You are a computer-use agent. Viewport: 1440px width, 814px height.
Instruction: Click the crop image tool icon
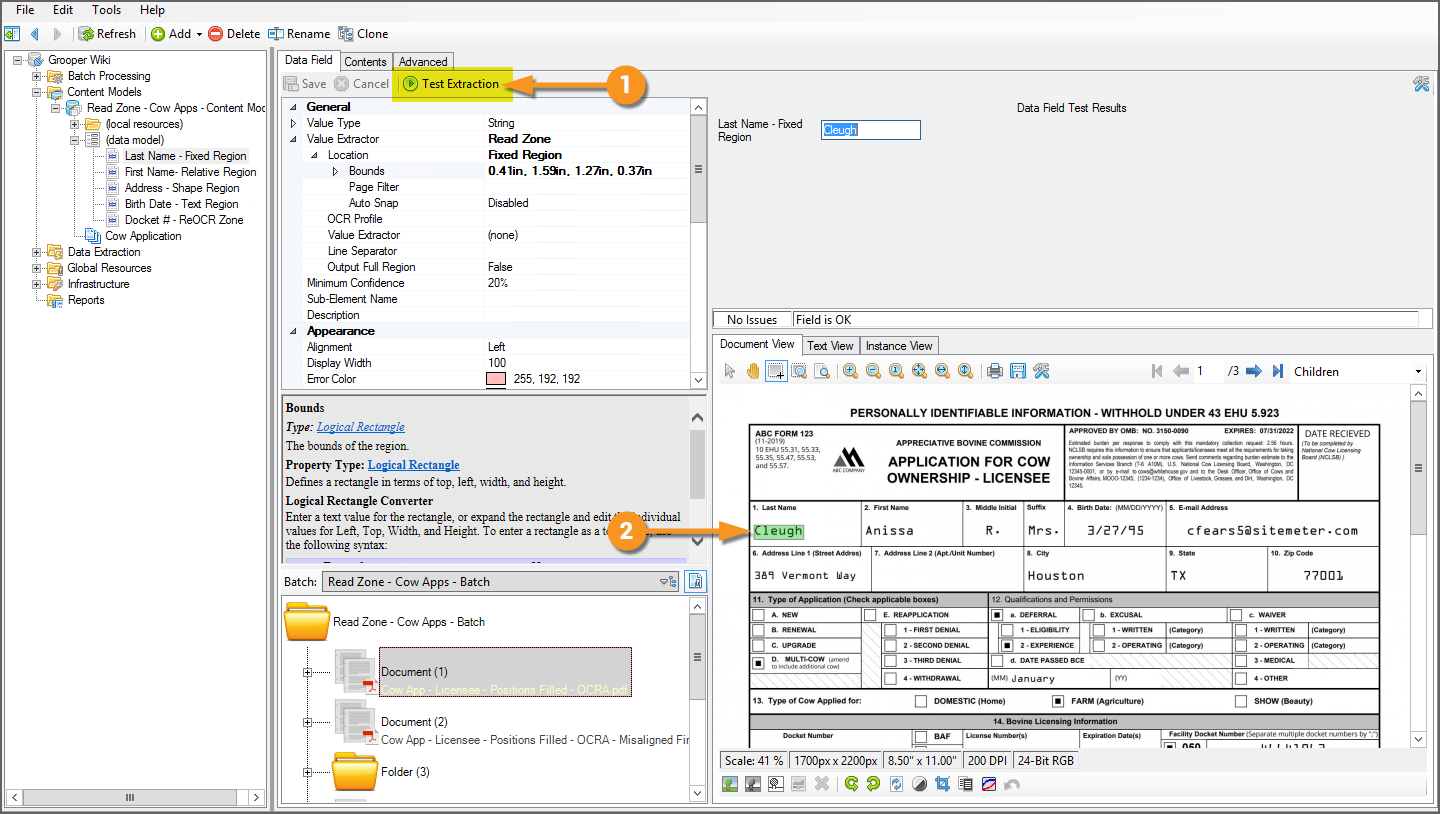click(941, 784)
